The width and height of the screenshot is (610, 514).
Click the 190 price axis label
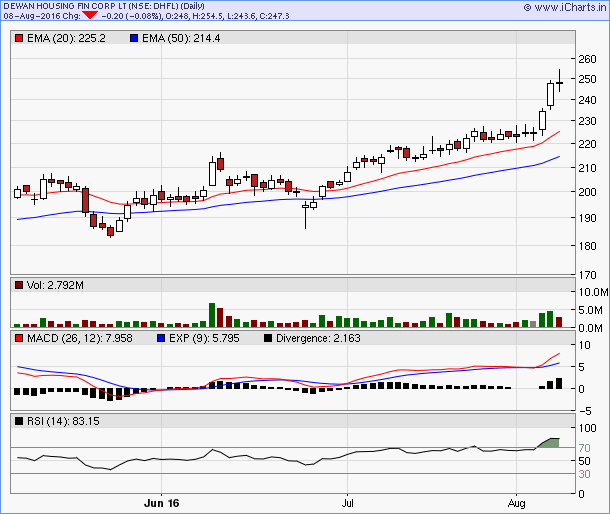[587, 218]
